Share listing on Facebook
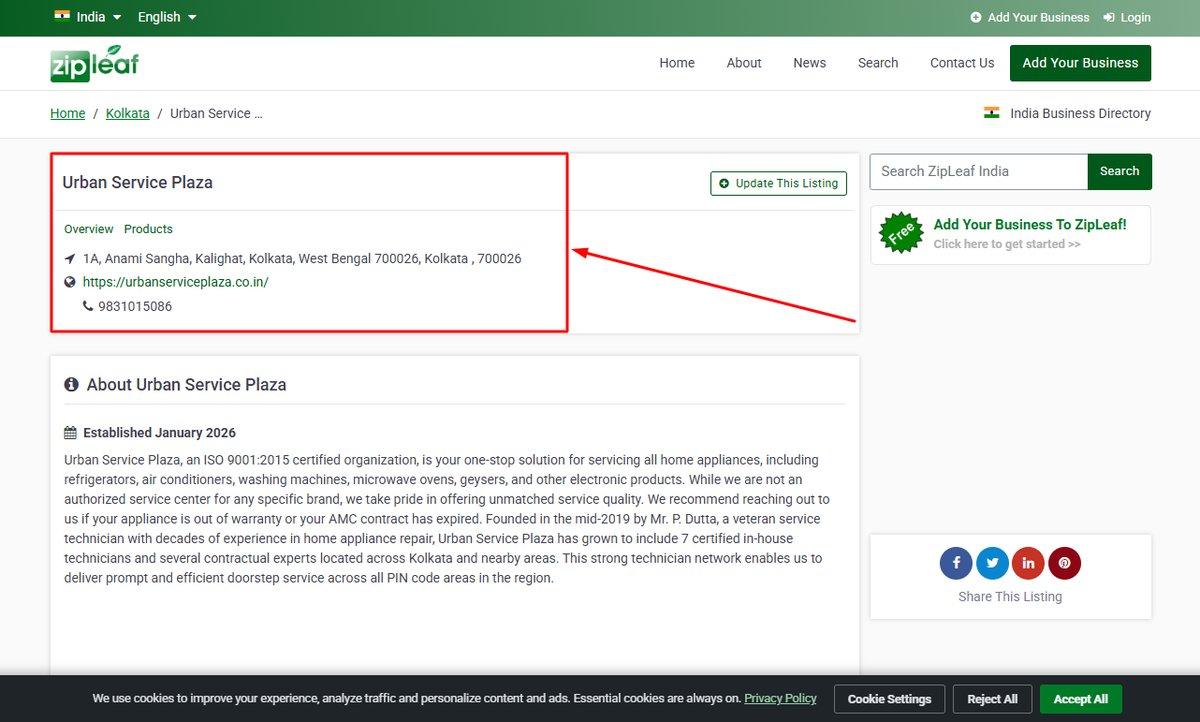 point(956,563)
